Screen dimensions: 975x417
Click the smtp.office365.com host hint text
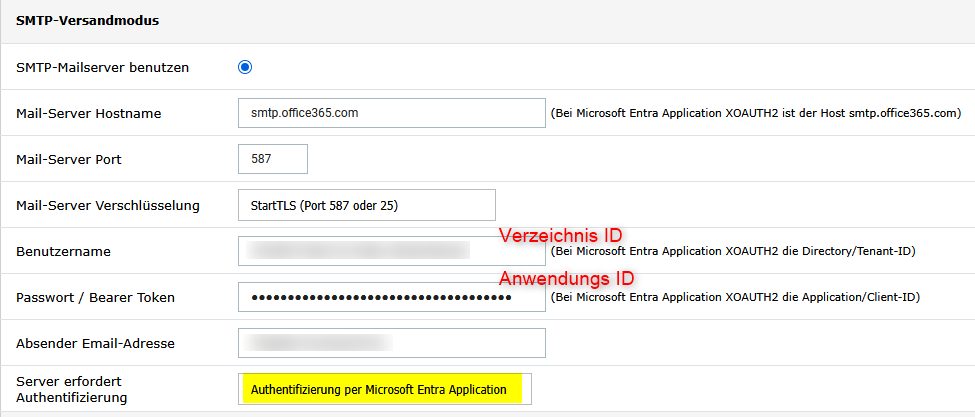pos(755,114)
